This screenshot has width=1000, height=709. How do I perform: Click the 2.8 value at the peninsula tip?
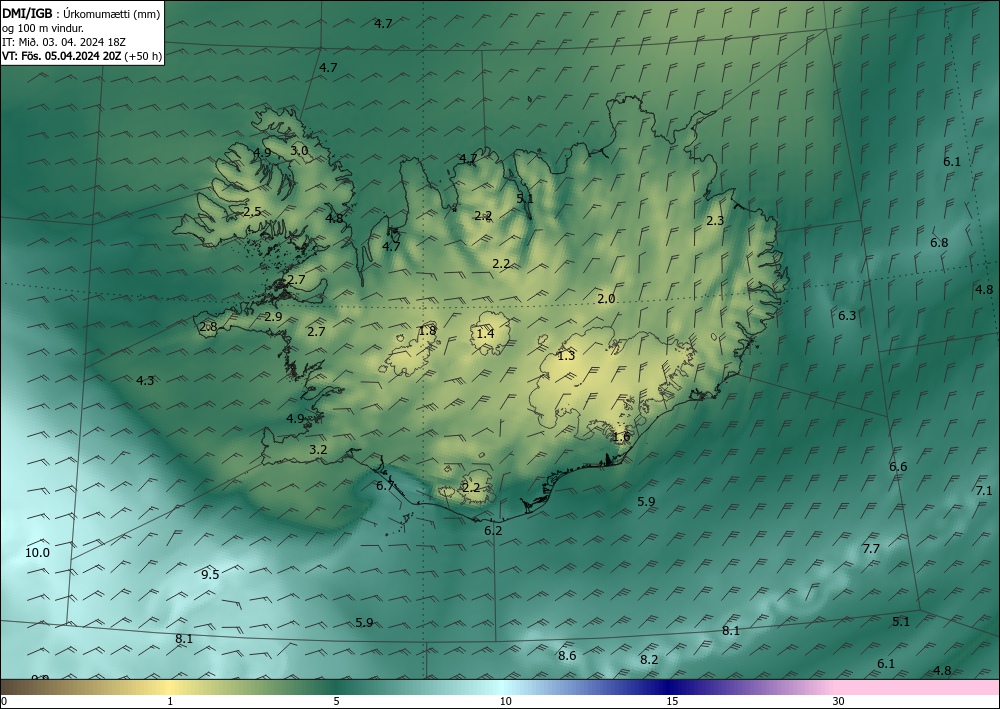(x=209, y=327)
